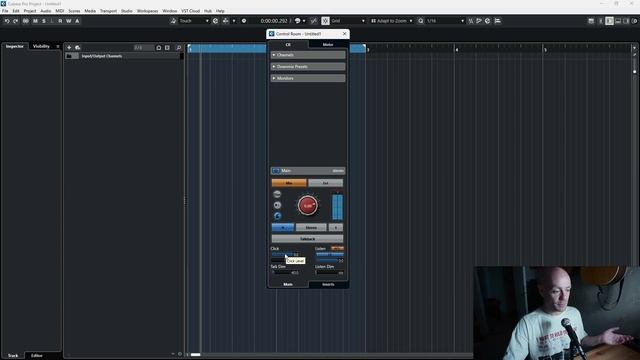Screen dimensions: 640x360
Task: Click the Input/Output Channels track
Action: [124, 56]
